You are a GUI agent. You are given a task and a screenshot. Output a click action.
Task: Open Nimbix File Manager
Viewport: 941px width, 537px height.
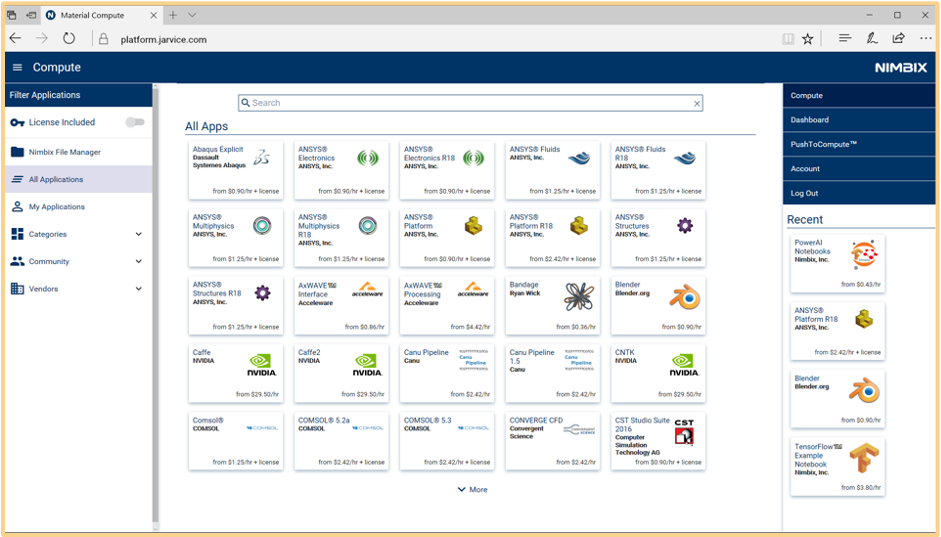coord(79,152)
